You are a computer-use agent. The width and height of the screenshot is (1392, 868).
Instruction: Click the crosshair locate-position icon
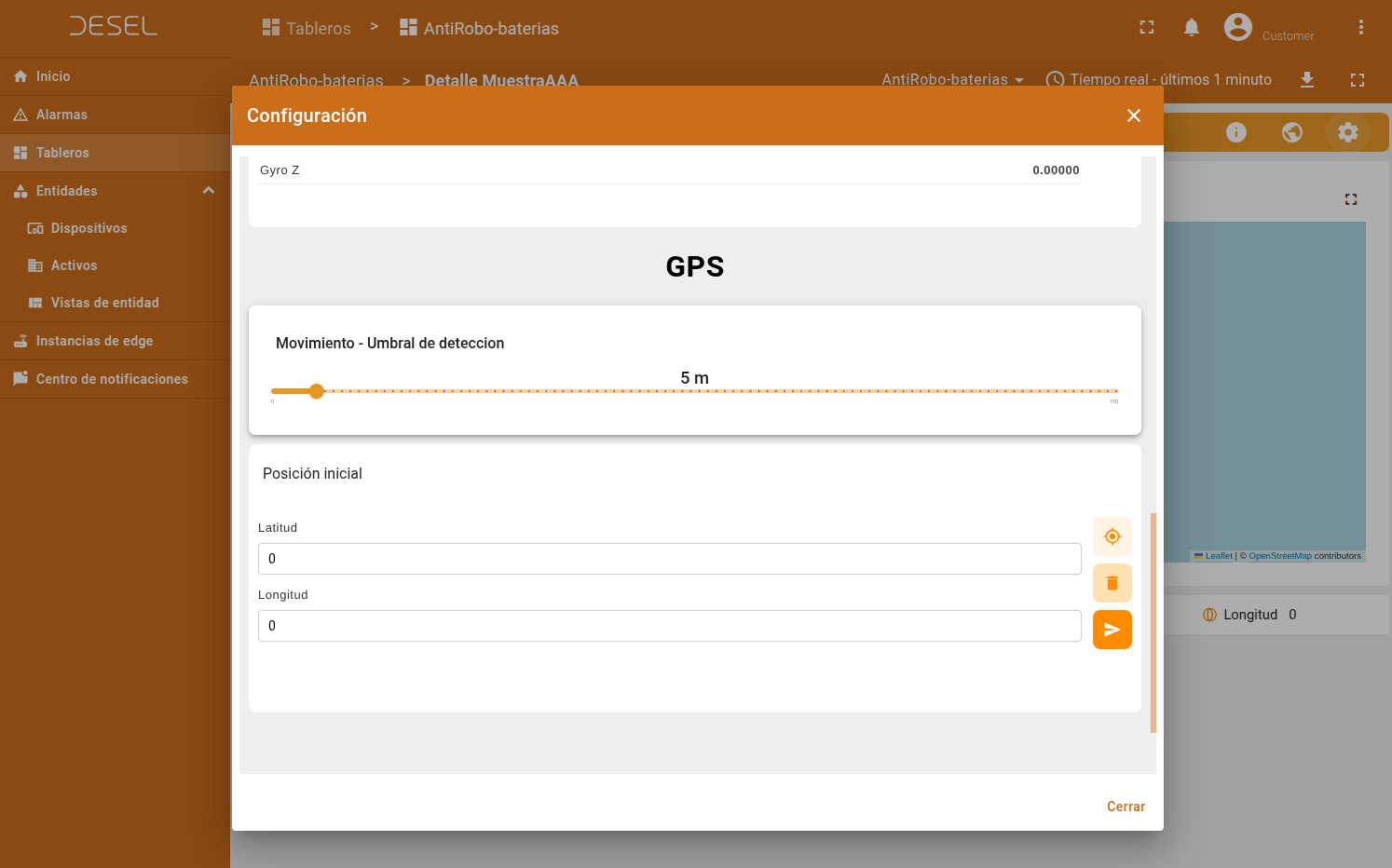tap(1112, 536)
